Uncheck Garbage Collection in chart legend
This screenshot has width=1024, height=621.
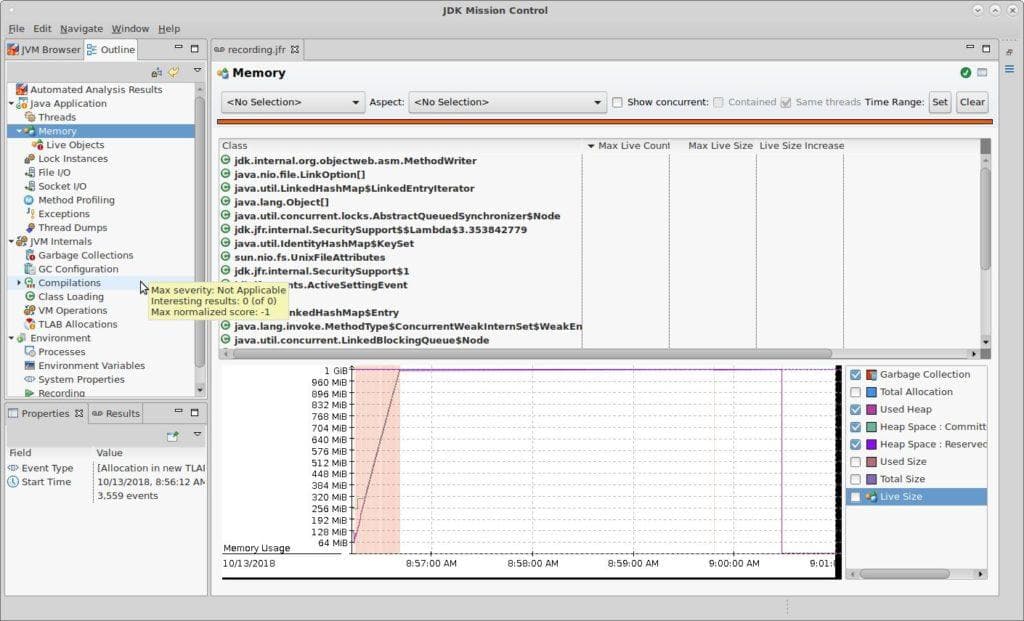[x=856, y=375]
